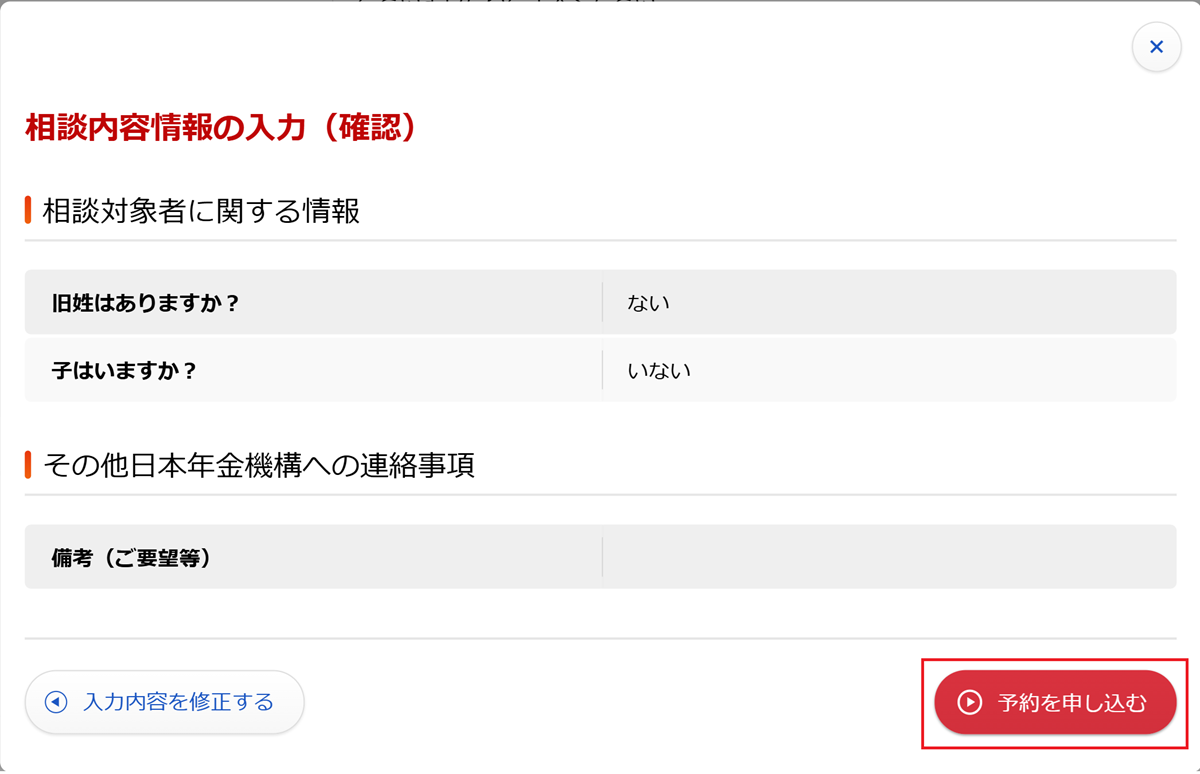Click the cell separator in the 旧姓 row
The image size is (1200, 774).
click(602, 302)
